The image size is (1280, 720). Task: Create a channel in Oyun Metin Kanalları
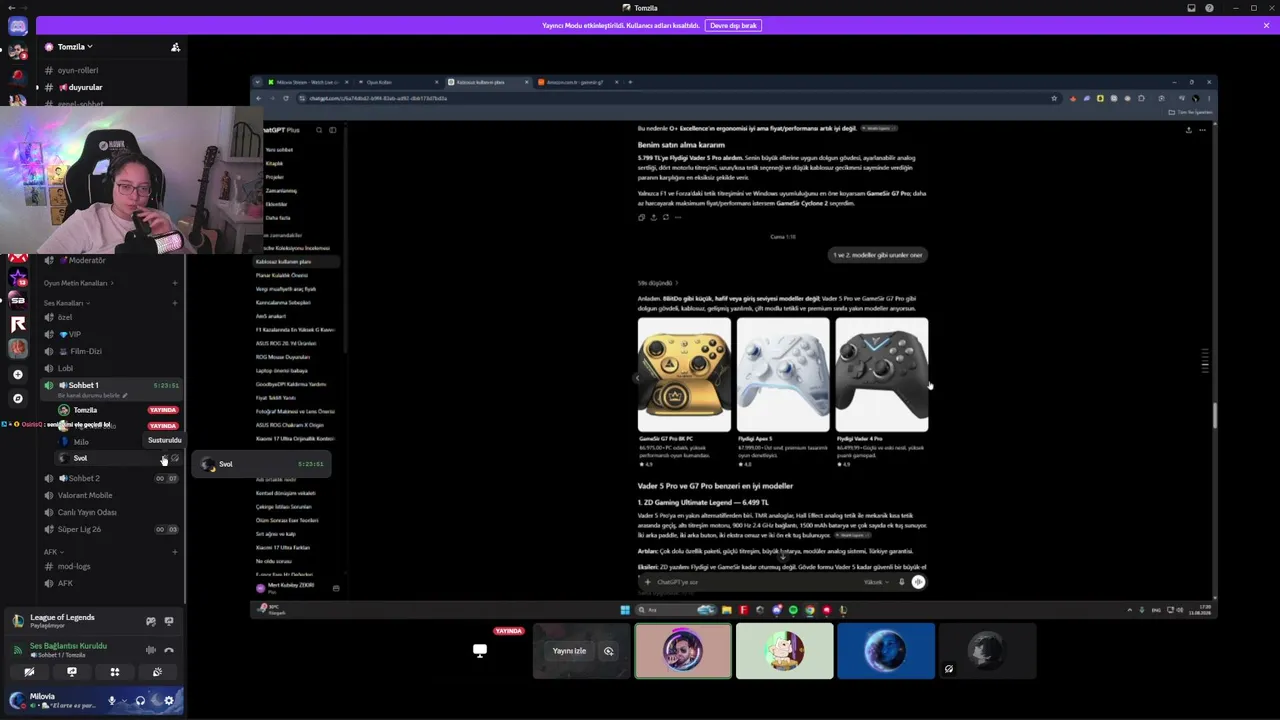point(175,283)
